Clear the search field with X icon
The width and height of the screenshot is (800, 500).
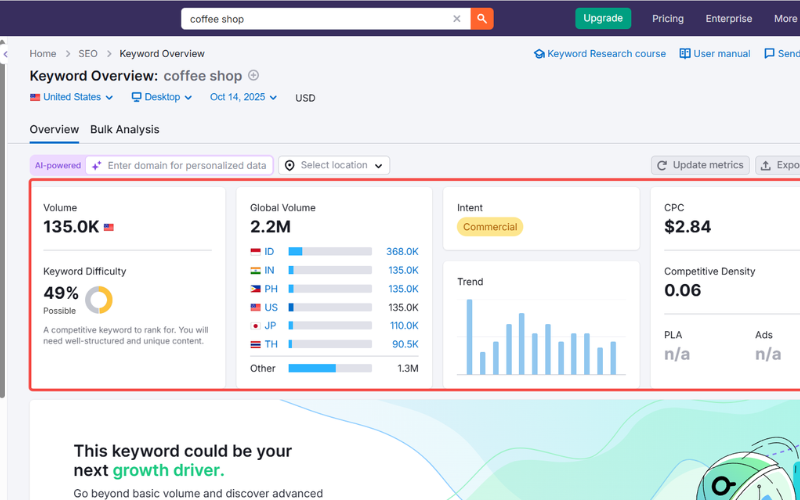tap(457, 18)
